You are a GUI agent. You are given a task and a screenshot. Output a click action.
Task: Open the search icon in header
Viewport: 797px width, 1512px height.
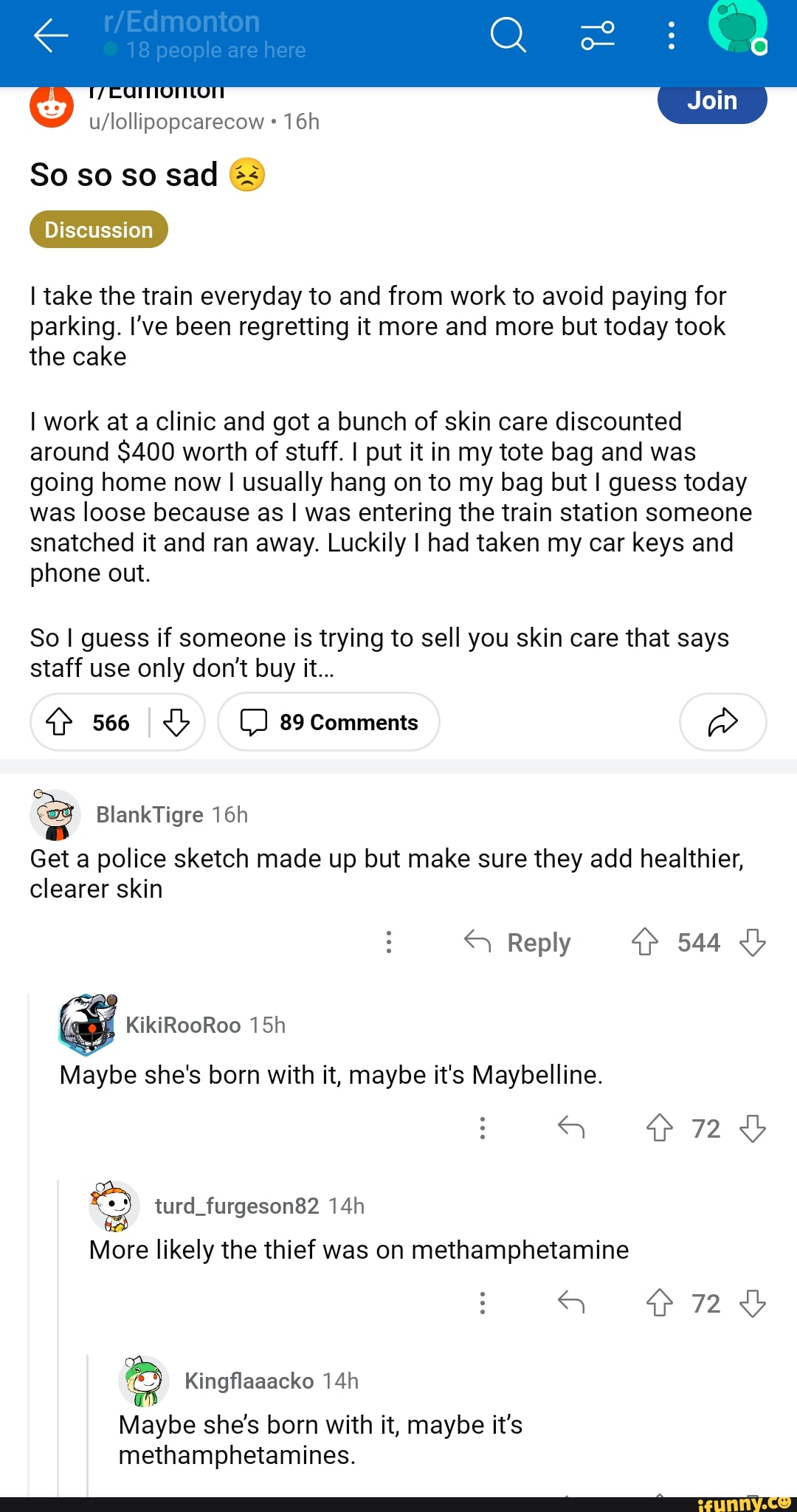pyautogui.click(x=508, y=35)
